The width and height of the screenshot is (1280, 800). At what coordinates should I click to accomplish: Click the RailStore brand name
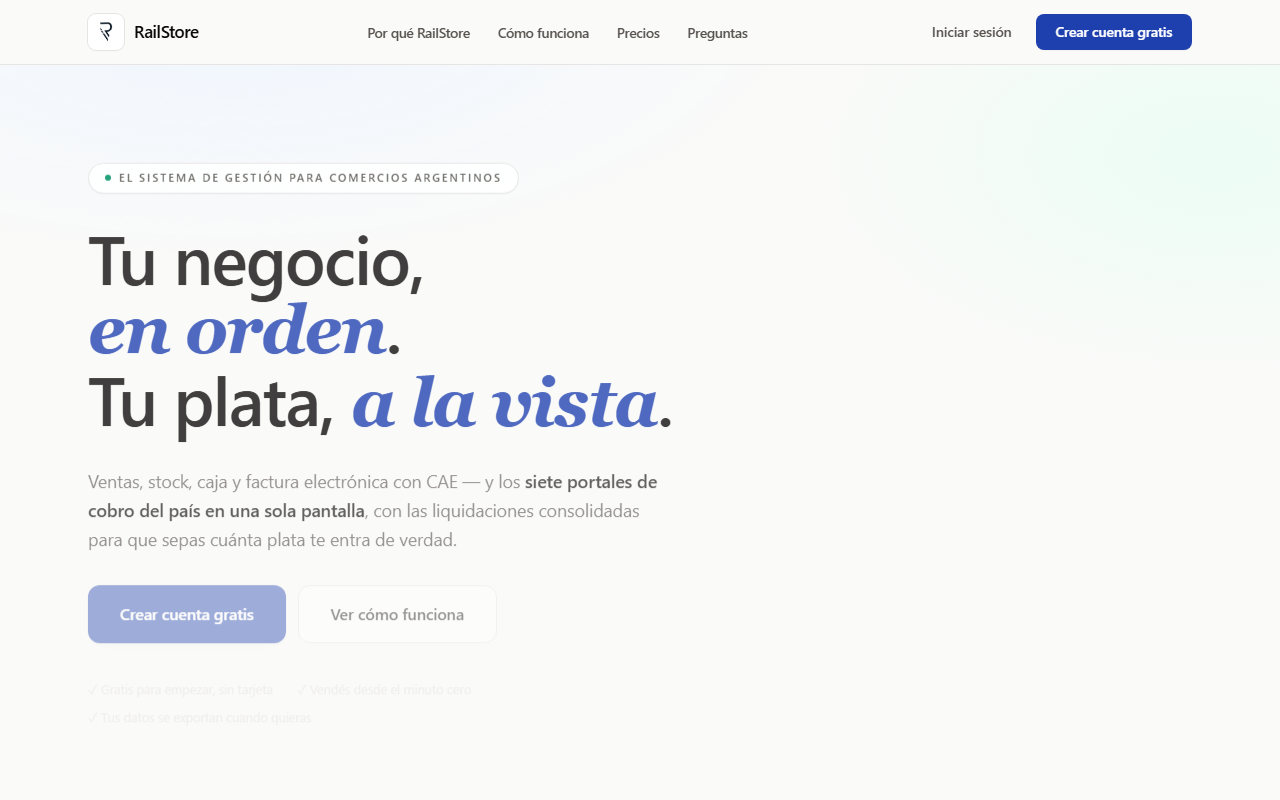click(x=166, y=32)
